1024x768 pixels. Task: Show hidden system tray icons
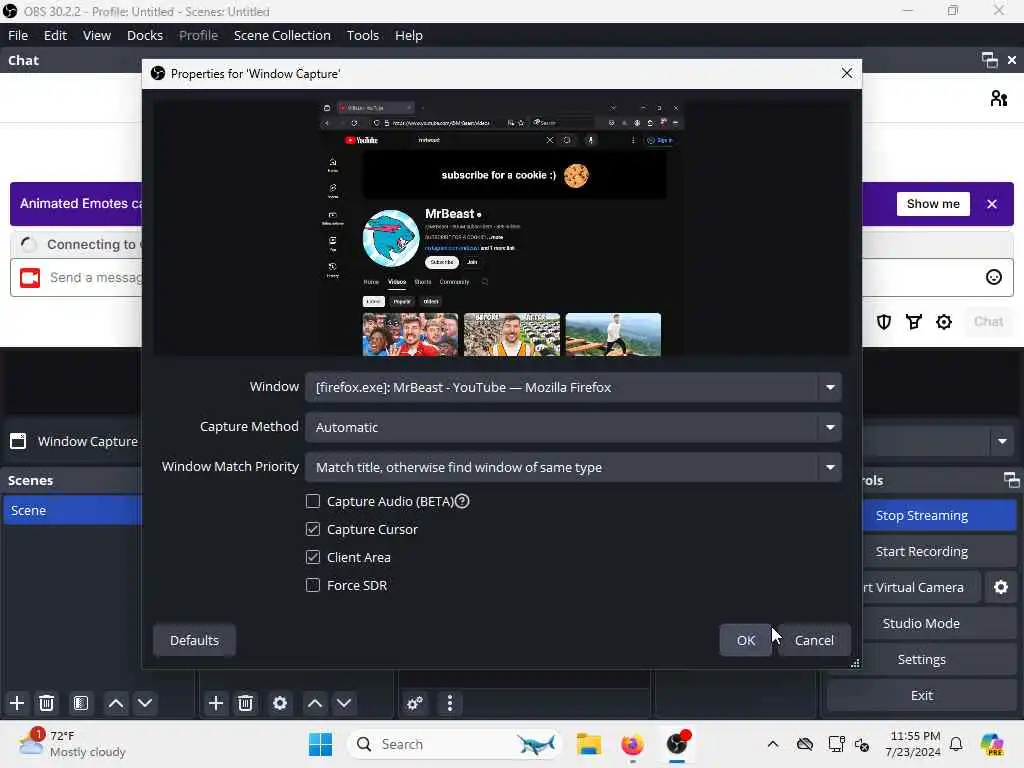(773, 744)
